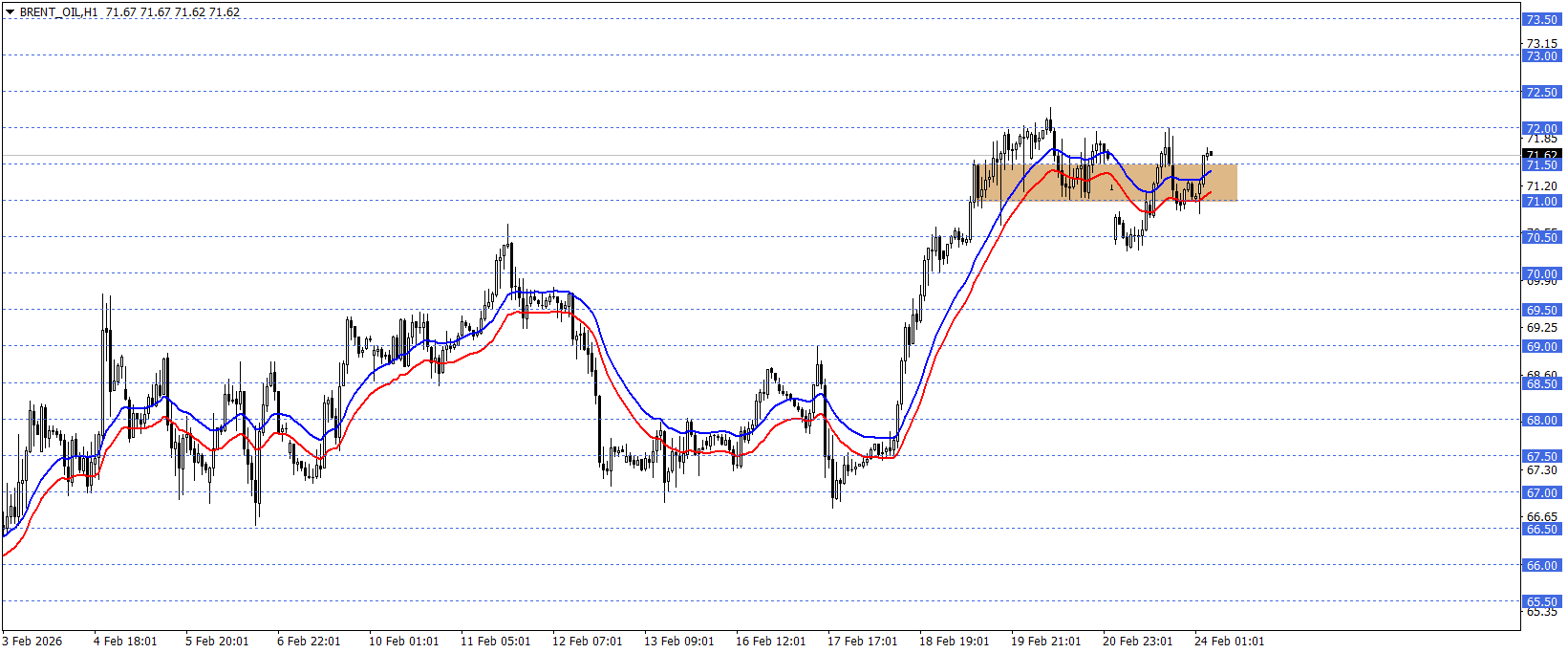Click the 4 Feb 18:01 time label
This screenshot has height=653, width=1568.
pos(125,641)
